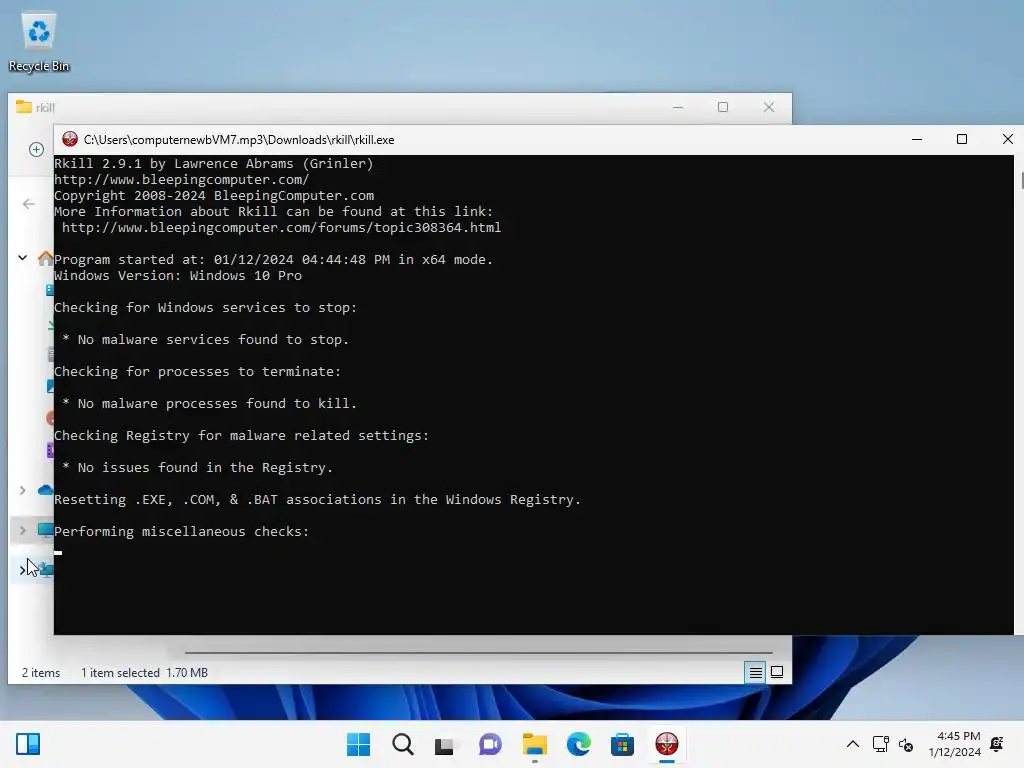Image resolution: width=1024 pixels, height=768 pixels.
Task: Expand the Network node in sidebar
Action: click(22, 570)
